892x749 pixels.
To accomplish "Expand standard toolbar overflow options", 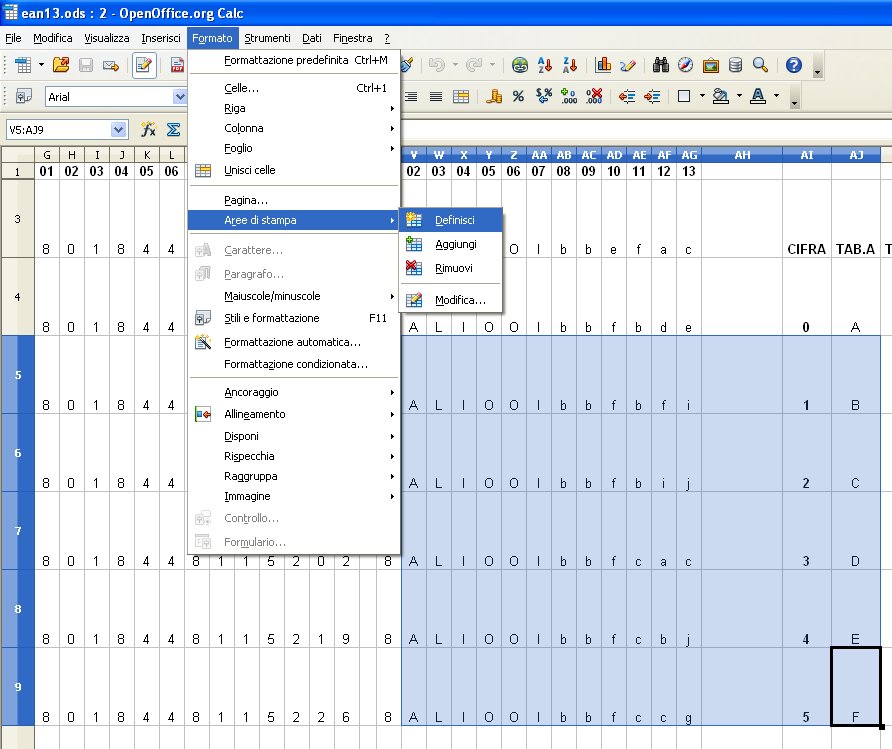I will pos(817,66).
